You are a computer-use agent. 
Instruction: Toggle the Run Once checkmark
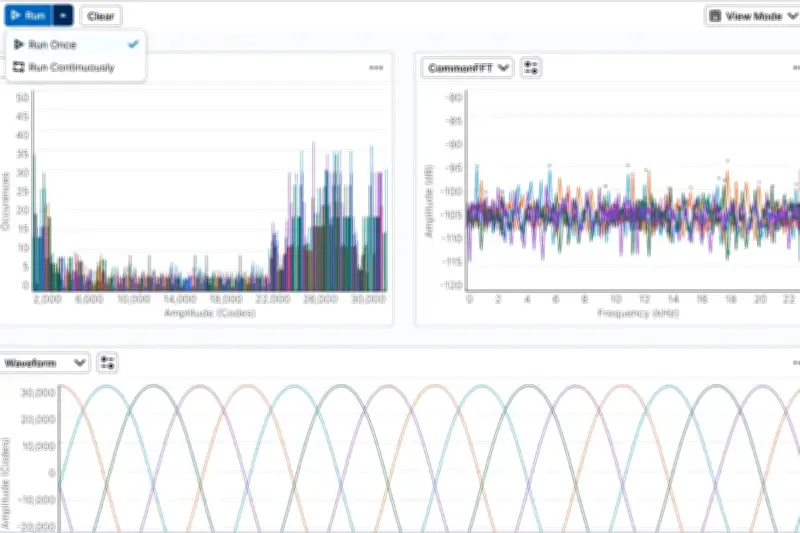tap(133, 44)
